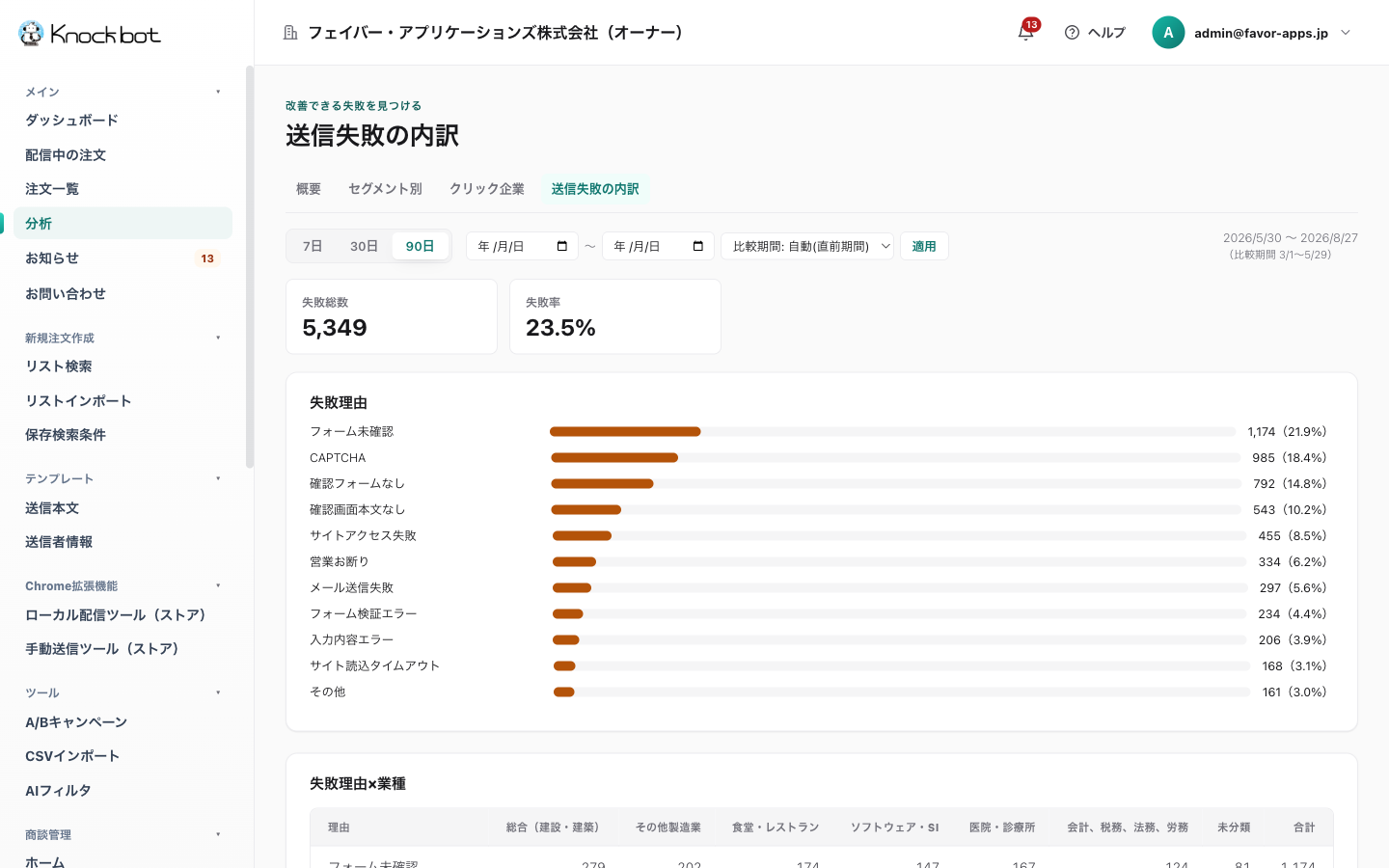The image size is (1389, 868).
Task: Select the 90日 period toggle
Action: click(x=420, y=246)
